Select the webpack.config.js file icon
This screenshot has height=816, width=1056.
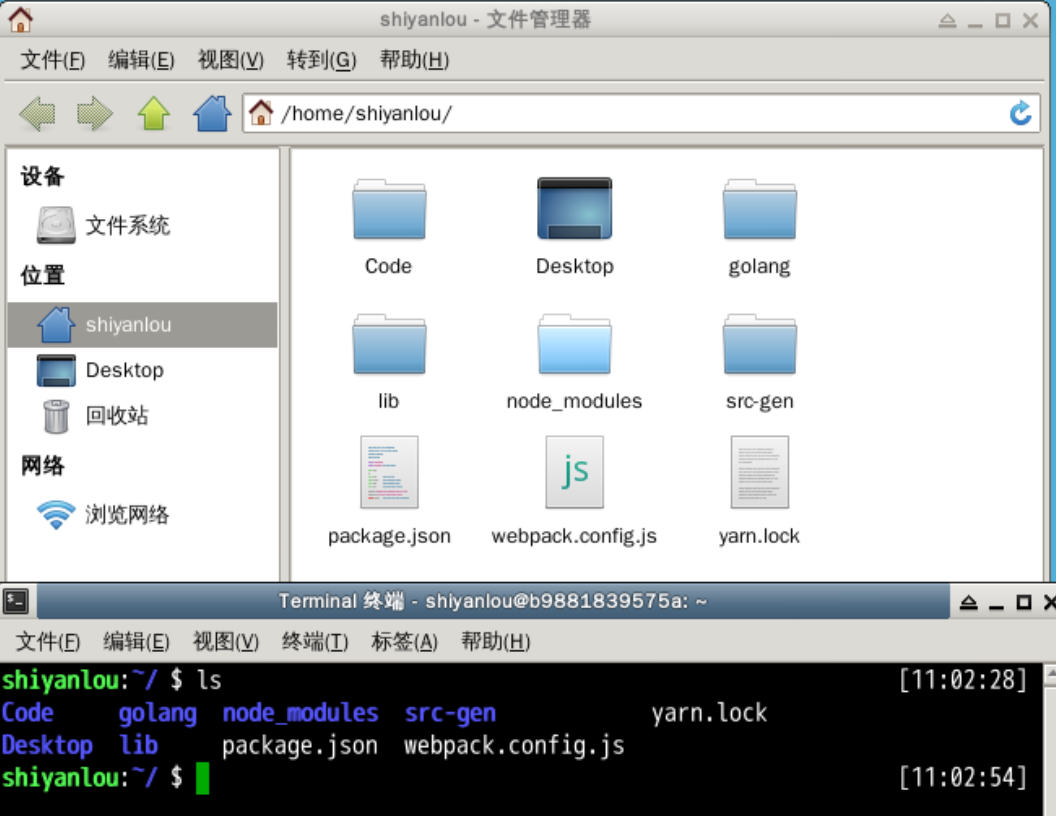tap(574, 472)
